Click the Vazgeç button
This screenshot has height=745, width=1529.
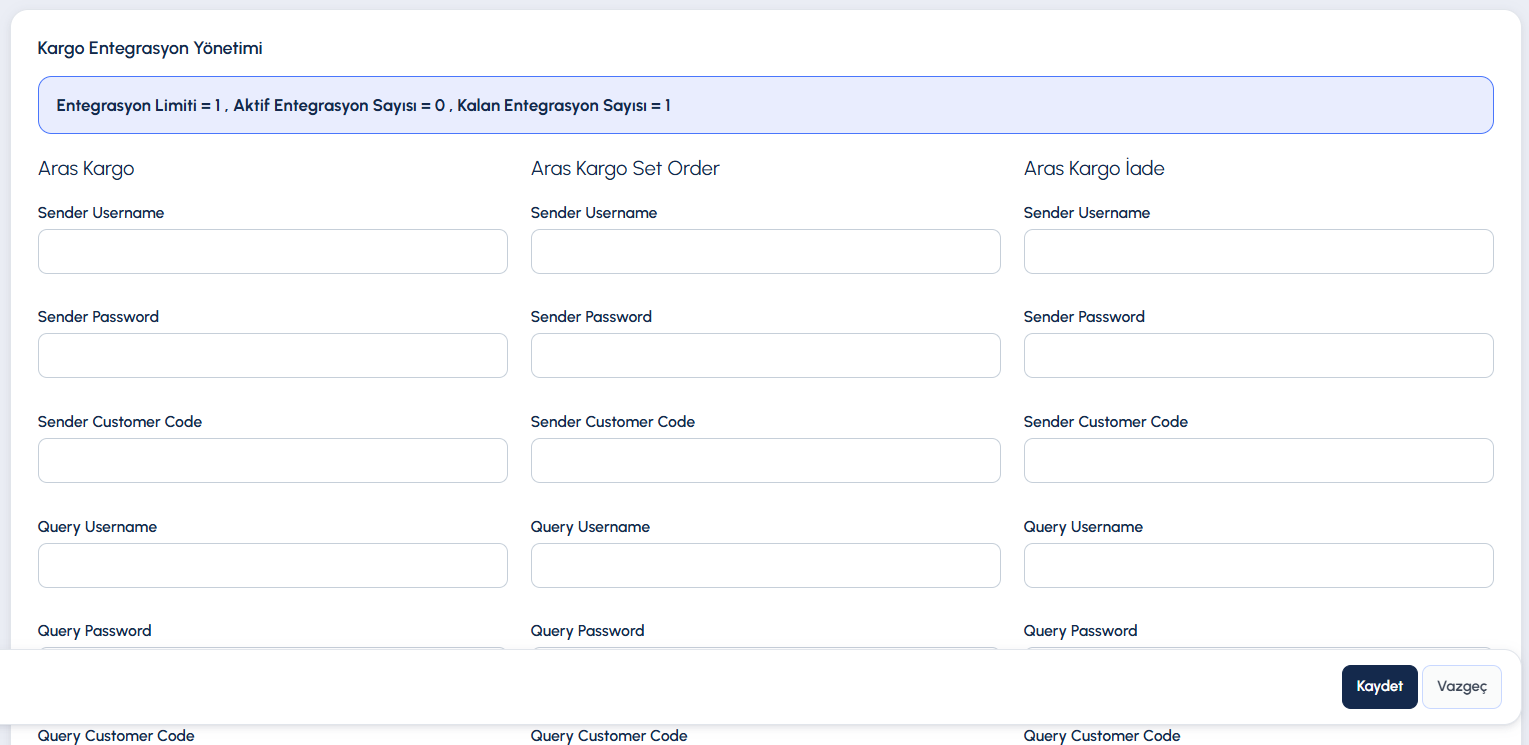point(1462,687)
